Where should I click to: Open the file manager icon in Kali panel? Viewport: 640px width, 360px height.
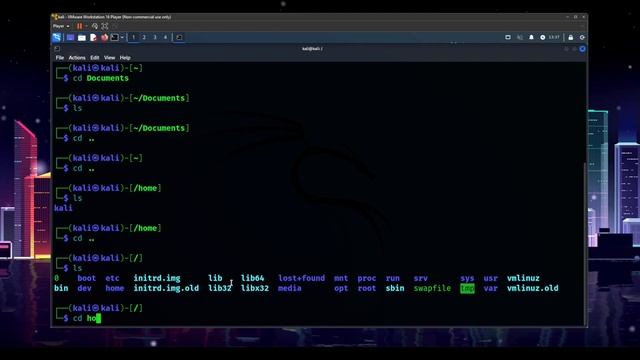[82, 38]
